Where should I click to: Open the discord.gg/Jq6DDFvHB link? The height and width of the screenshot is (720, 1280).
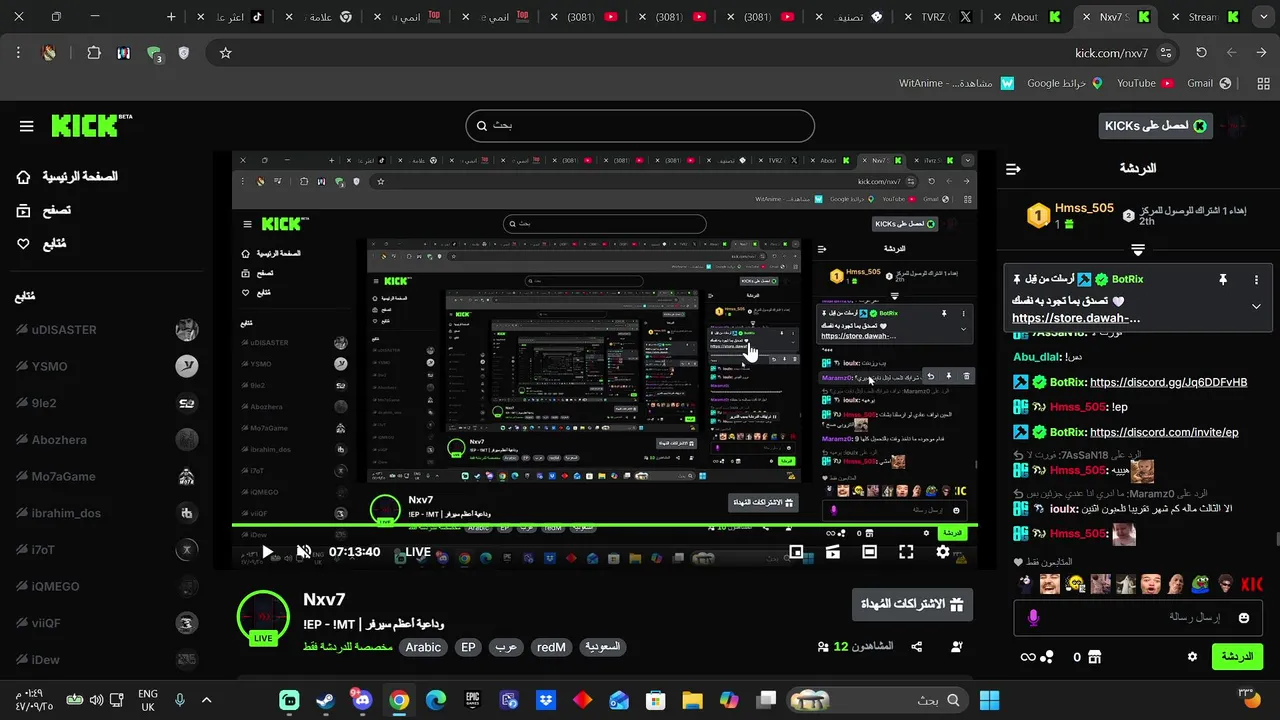1168,382
